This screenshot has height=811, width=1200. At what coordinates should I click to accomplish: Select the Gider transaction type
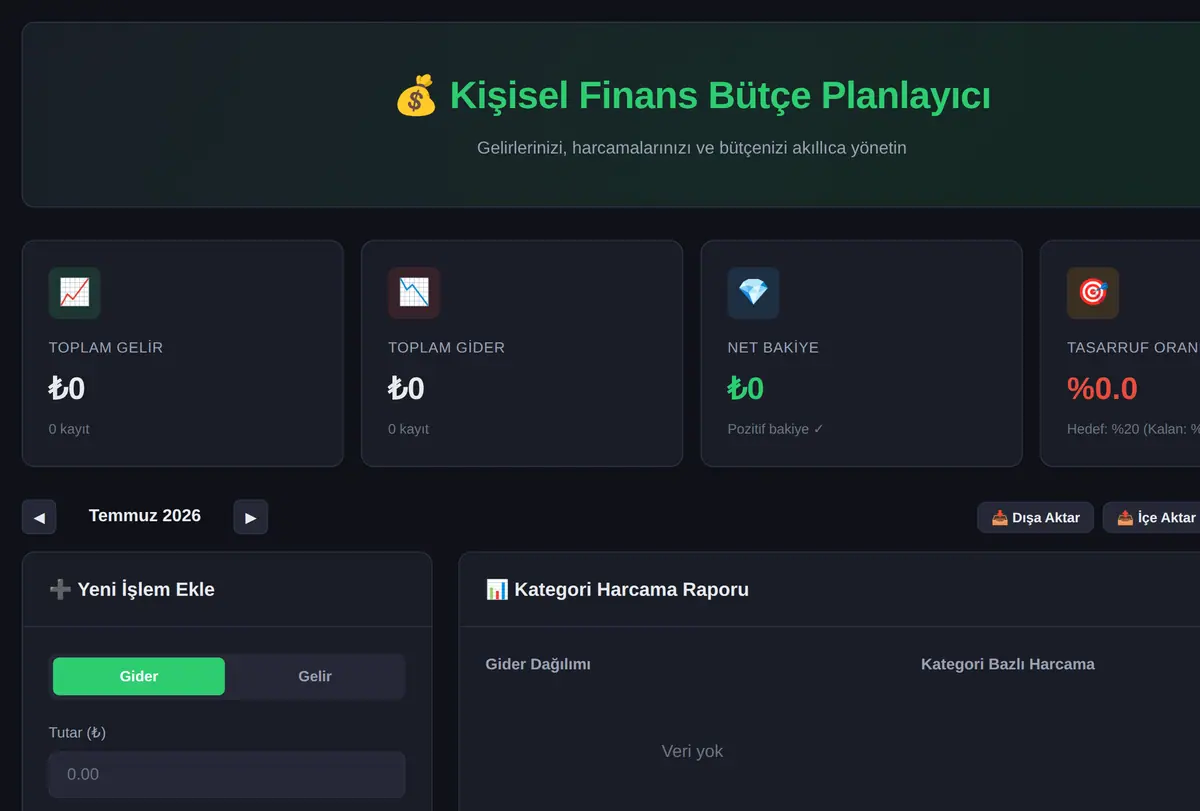[x=139, y=676]
